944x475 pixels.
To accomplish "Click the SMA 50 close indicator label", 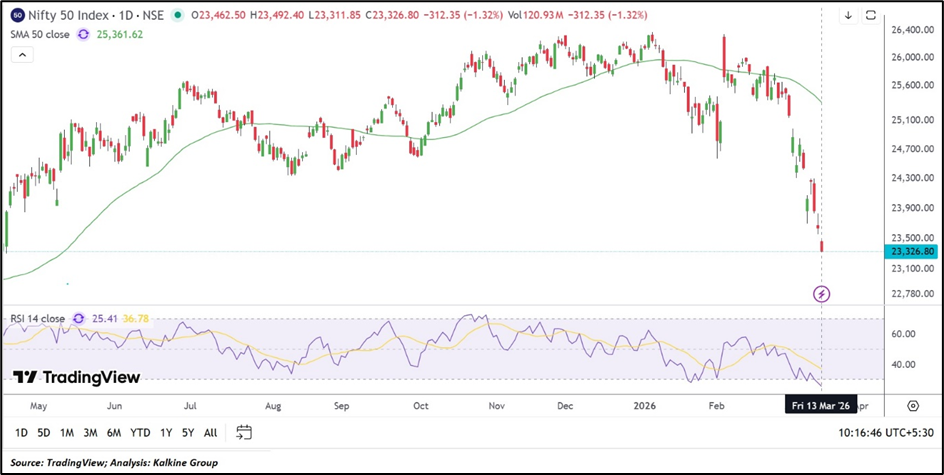I will [x=41, y=33].
